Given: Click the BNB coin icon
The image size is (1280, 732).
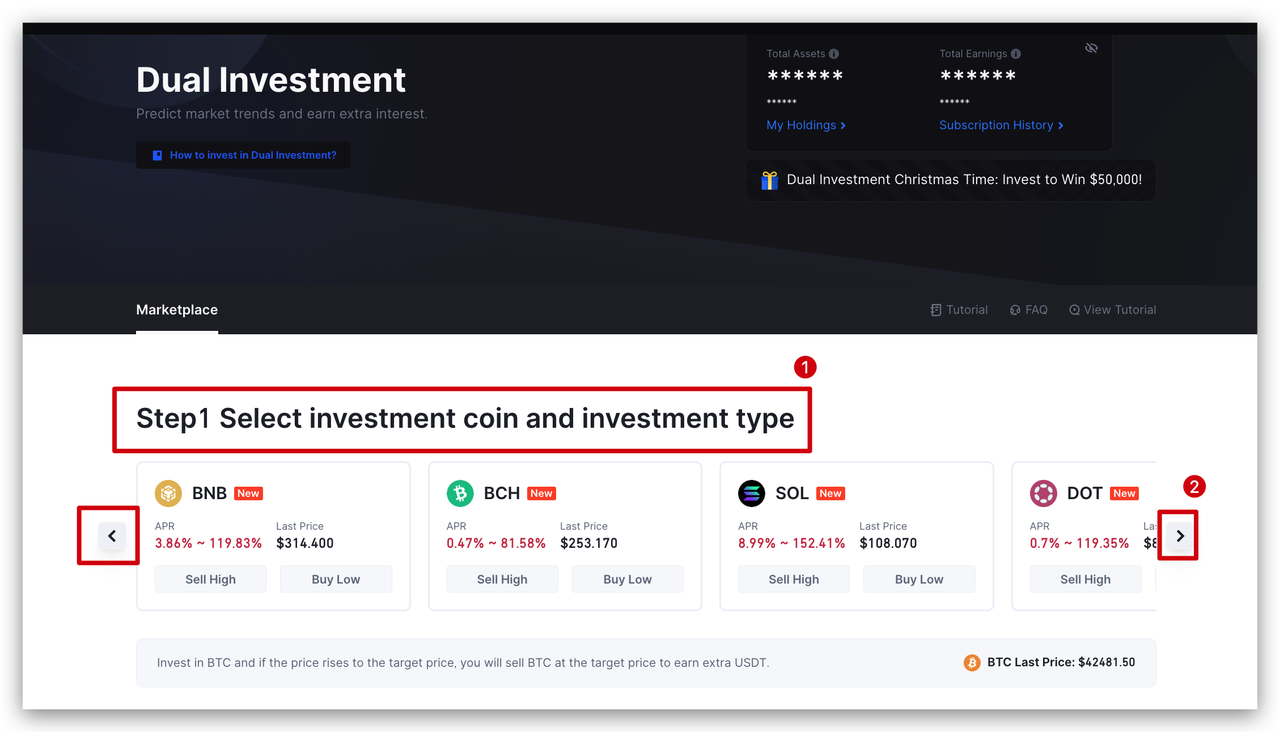Looking at the screenshot, I should point(168,493).
